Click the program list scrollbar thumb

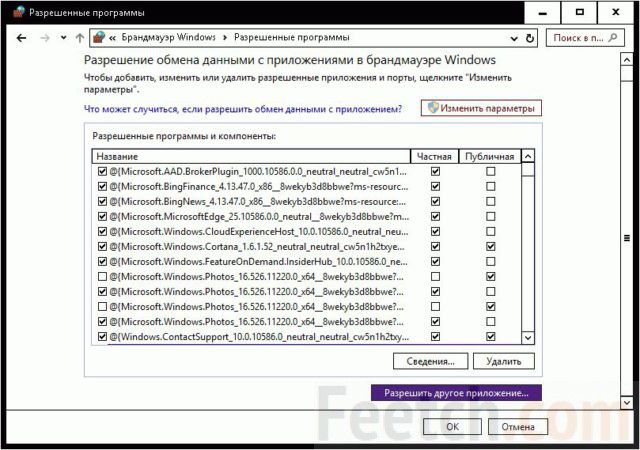(x=528, y=169)
